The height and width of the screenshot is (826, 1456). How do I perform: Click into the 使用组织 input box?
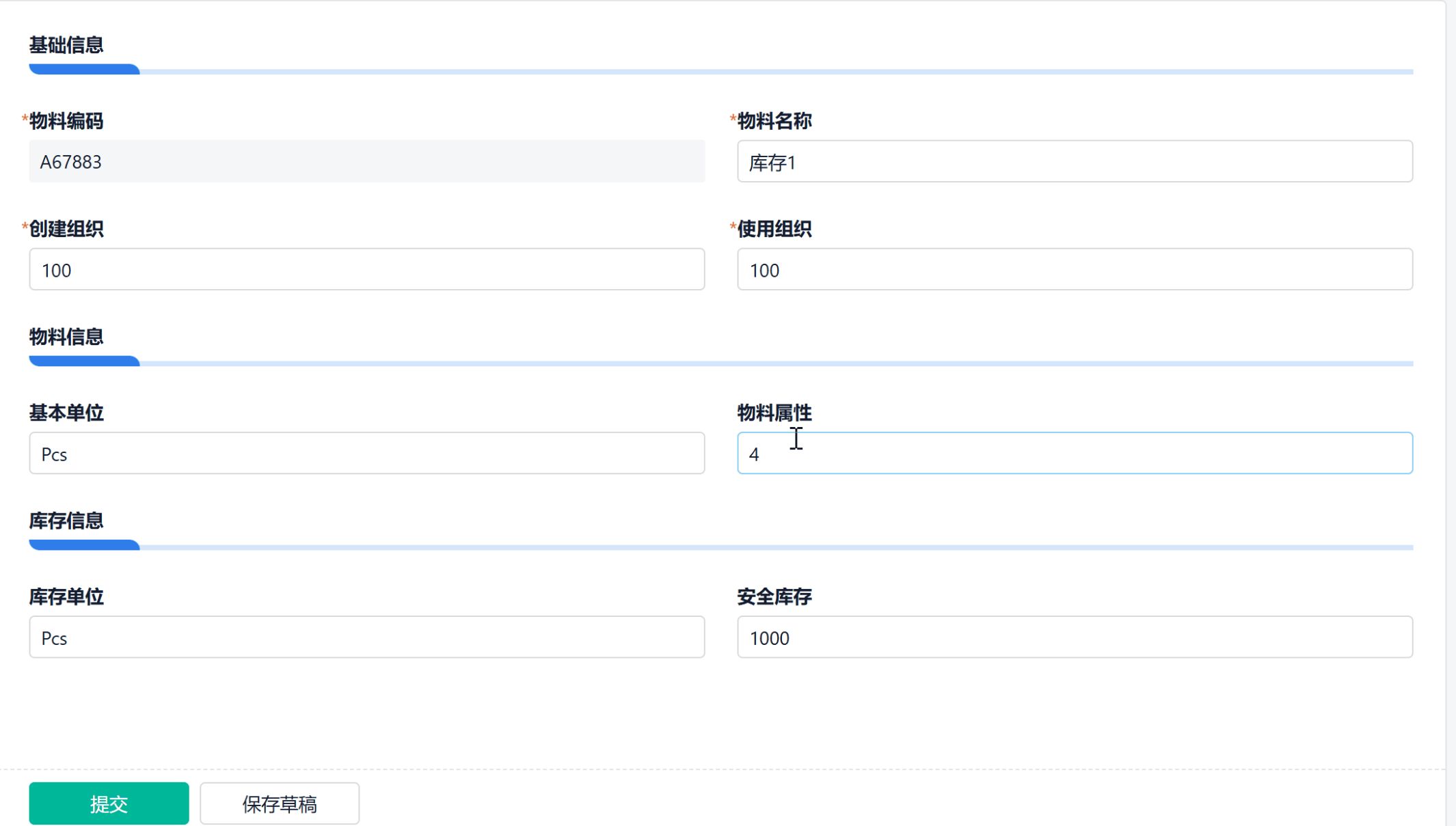[1075, 270]
